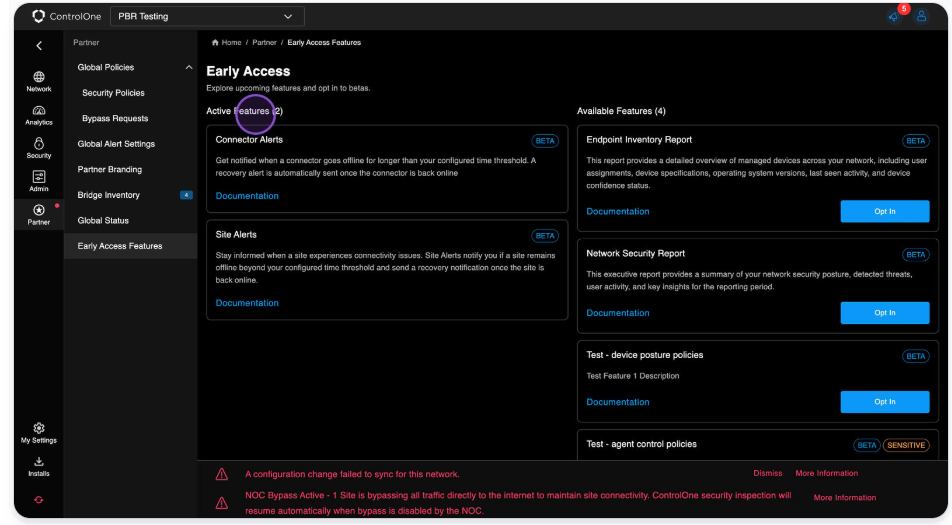
Task: Select Global Alert Settings
Action: tap(116, 144)
